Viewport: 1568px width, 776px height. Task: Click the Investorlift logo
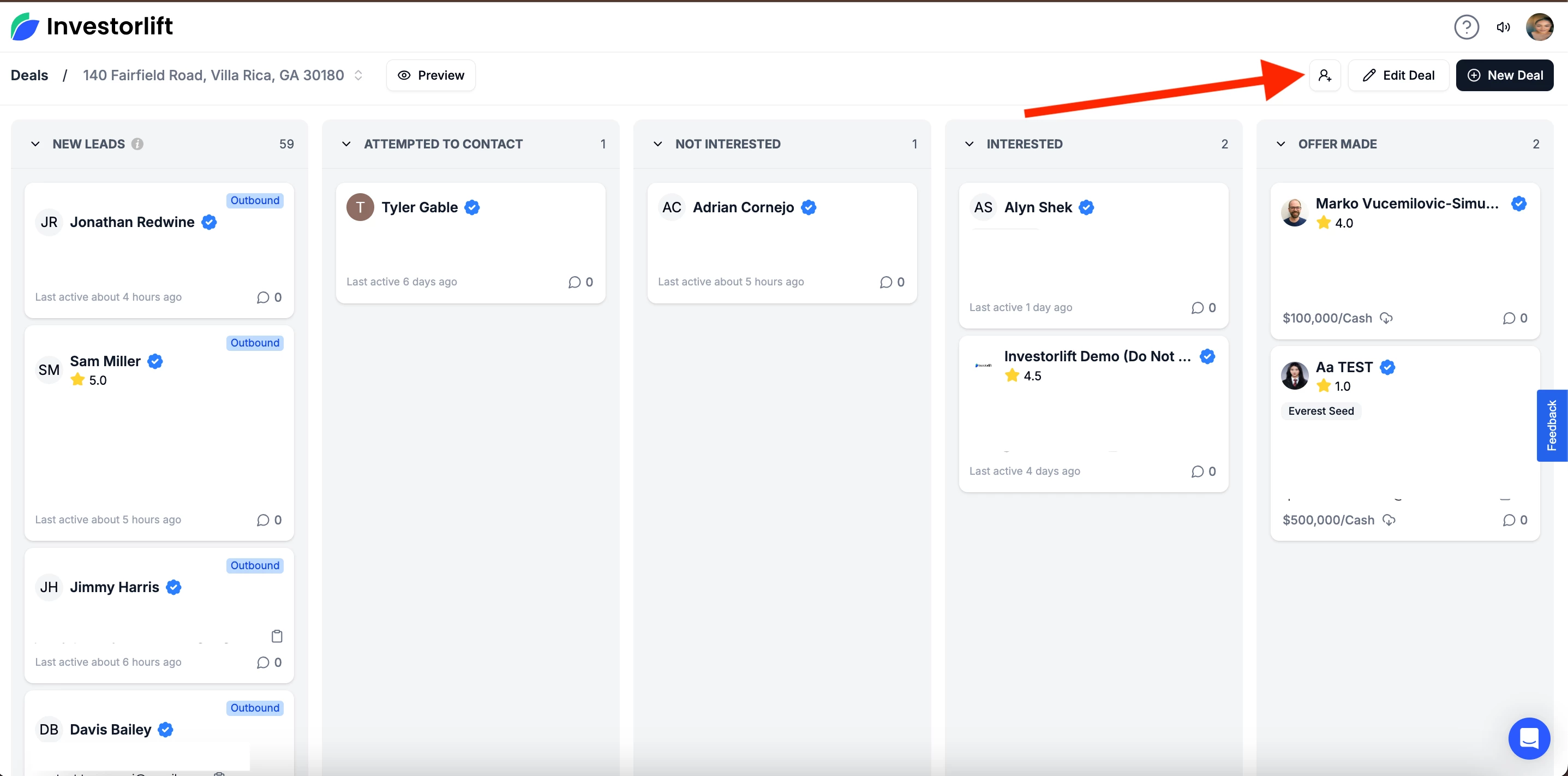coord(91,26)
